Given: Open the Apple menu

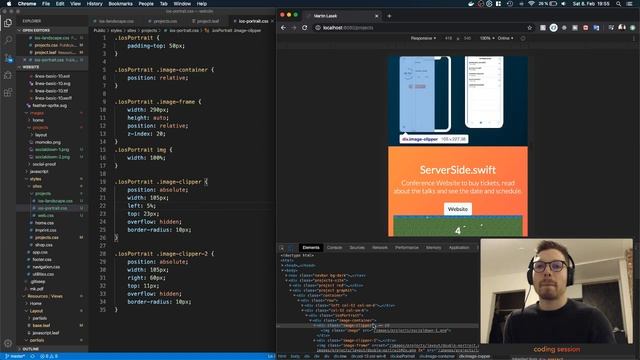Looking at the screenshot, I should coord(9,4).
